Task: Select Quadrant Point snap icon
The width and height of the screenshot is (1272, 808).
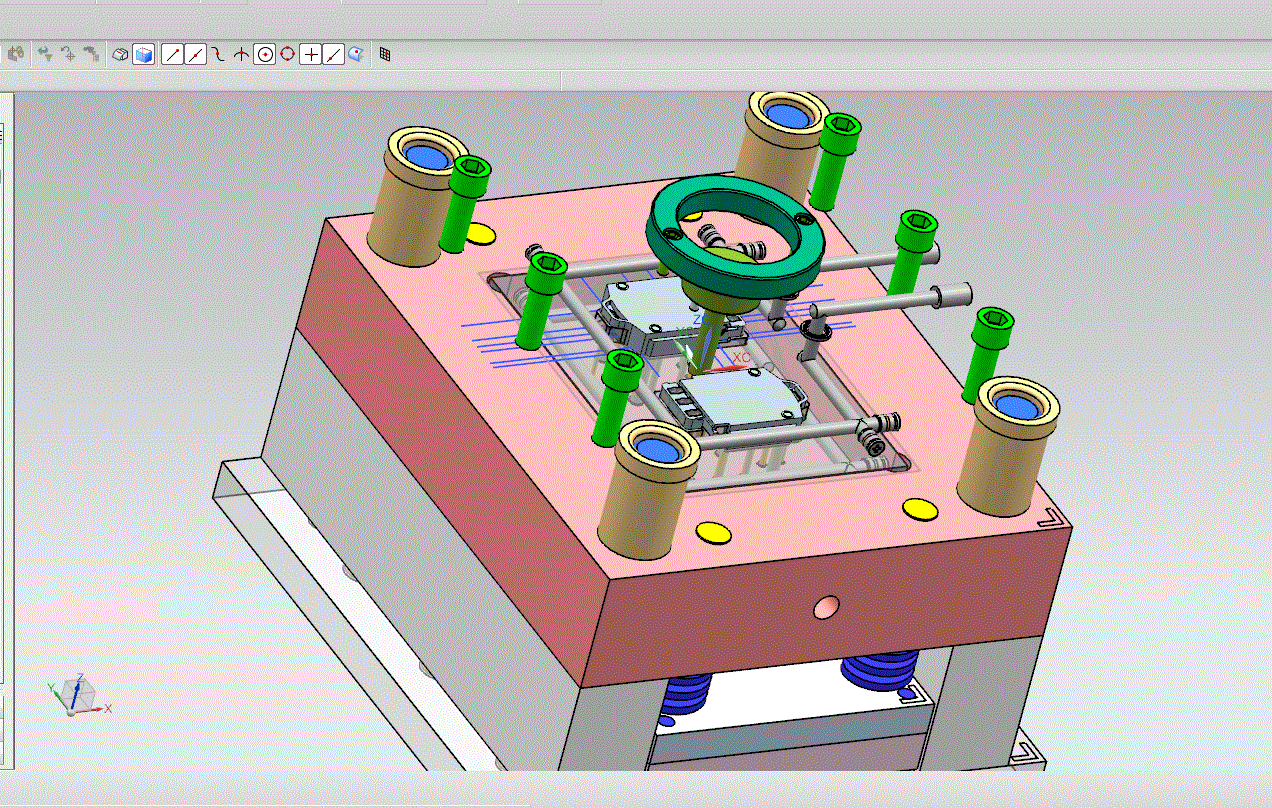Action: point(288,54)
